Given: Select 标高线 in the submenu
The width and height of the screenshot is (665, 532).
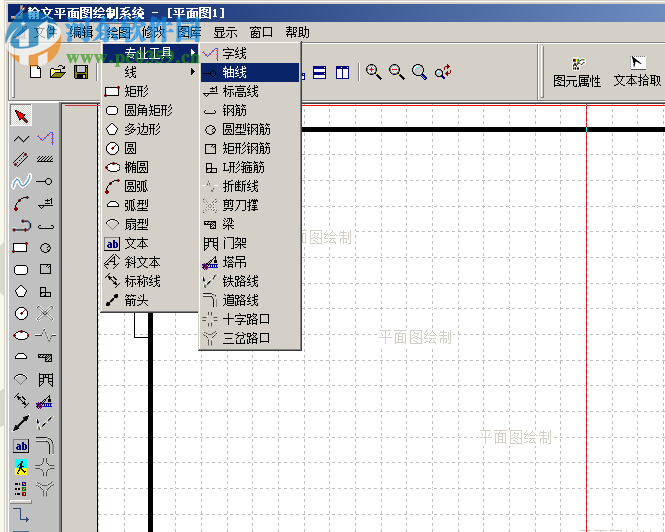Looking at the screenshot, I should pos(250,91).
